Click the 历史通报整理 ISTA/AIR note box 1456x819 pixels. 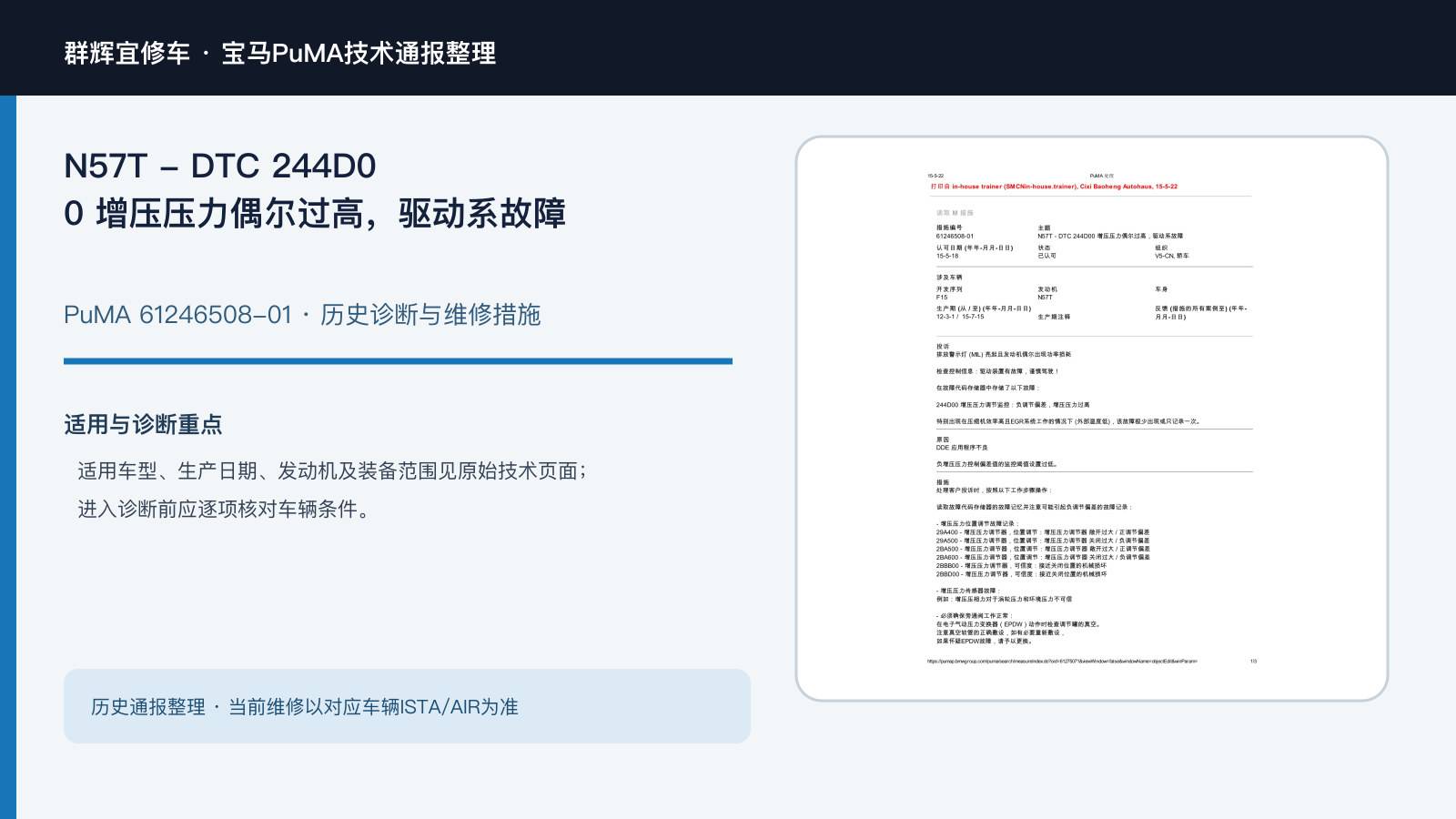pyautogui.click(x=407, y=706)
